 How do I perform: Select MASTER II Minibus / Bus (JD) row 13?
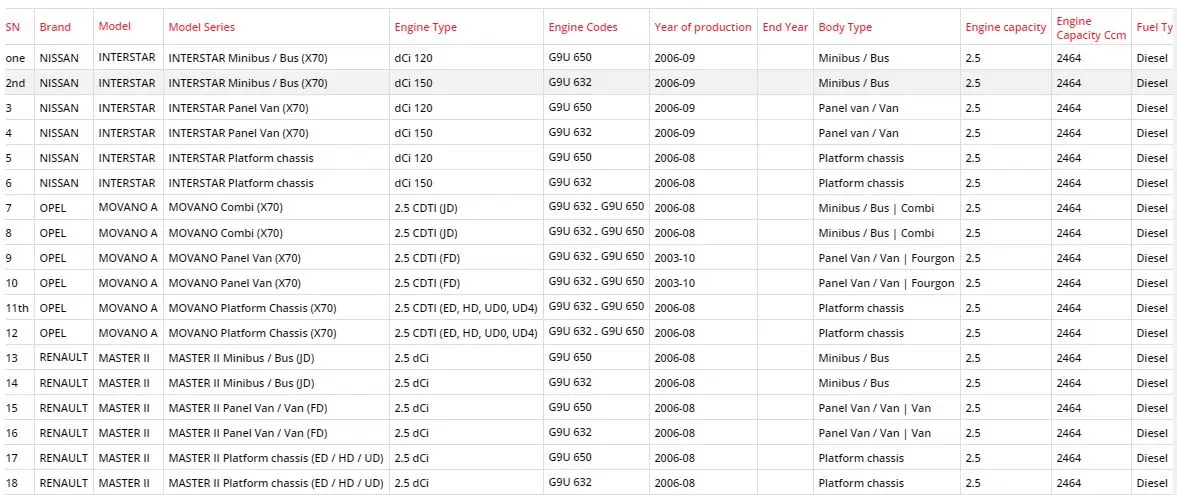[241, 358]
